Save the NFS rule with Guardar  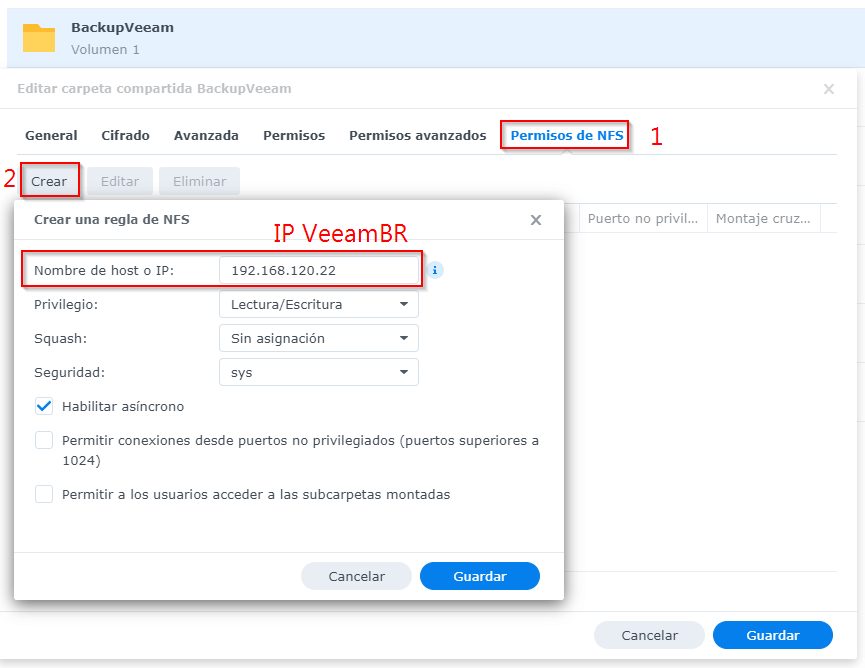[x=480, y=576]
